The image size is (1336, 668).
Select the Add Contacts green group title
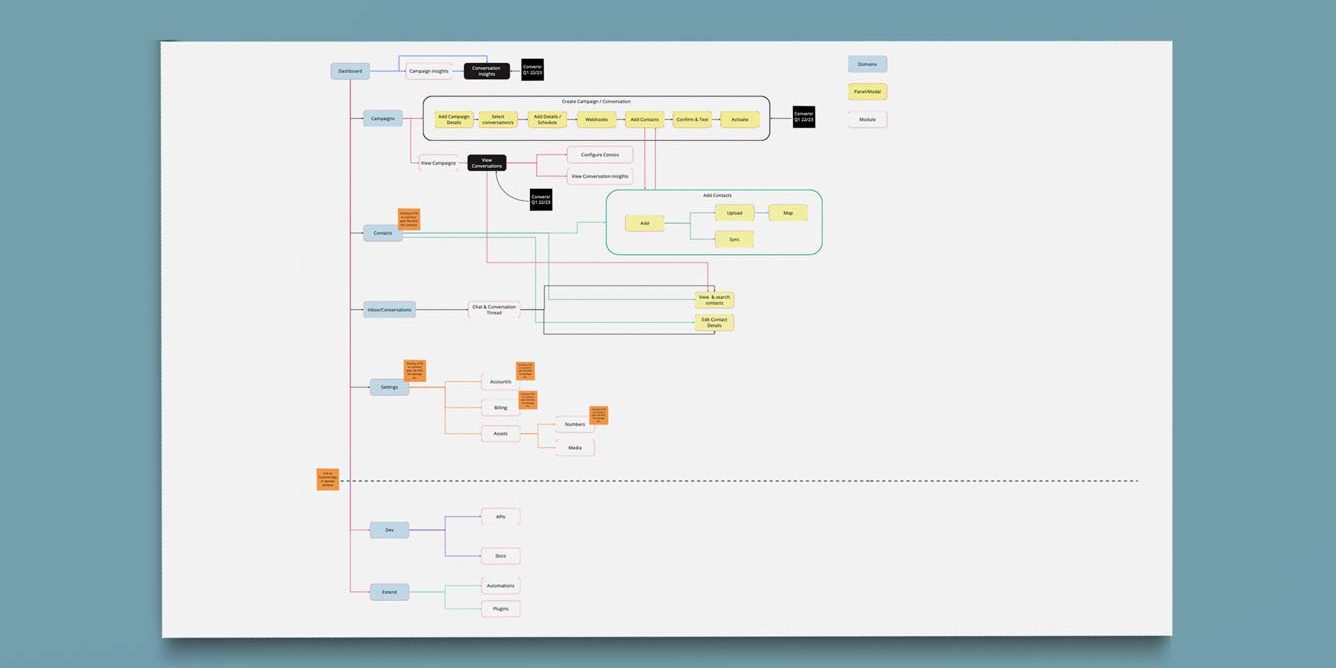[717, 195]
